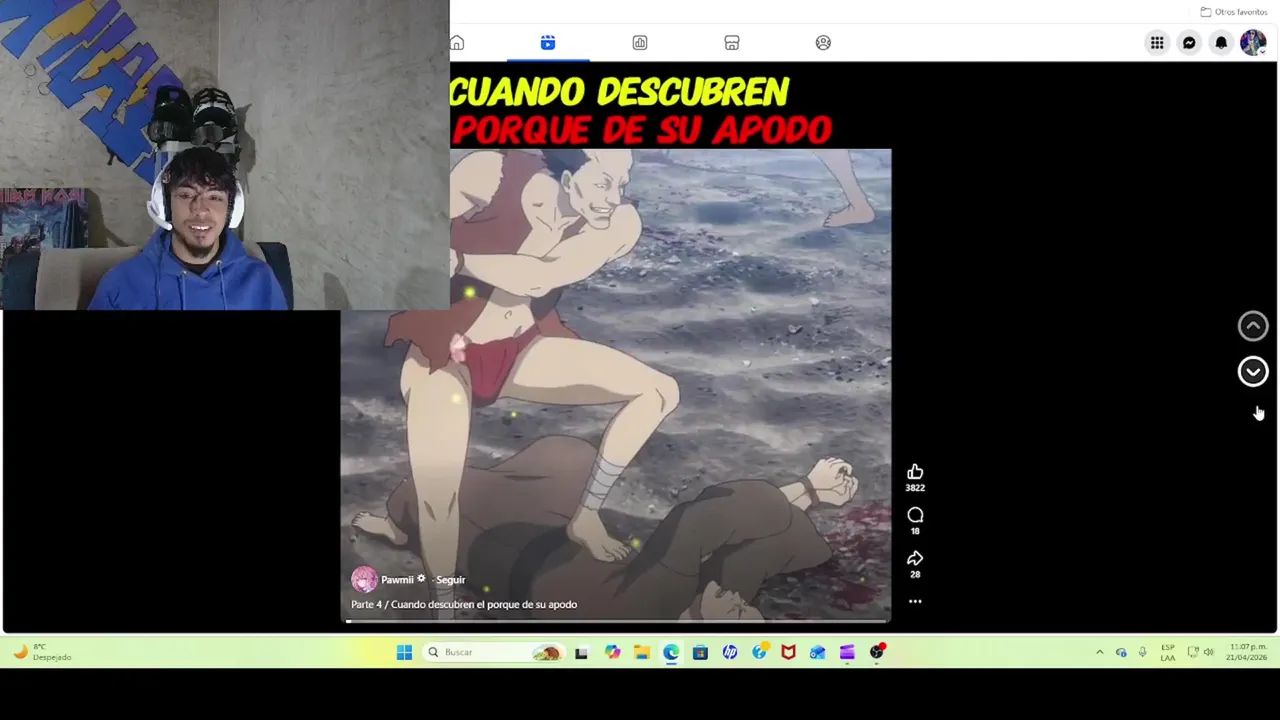Viewport: 1280px width, 720px height.
Task: Open the purple stacked app in taskbar
Action: tap(847, 652)
